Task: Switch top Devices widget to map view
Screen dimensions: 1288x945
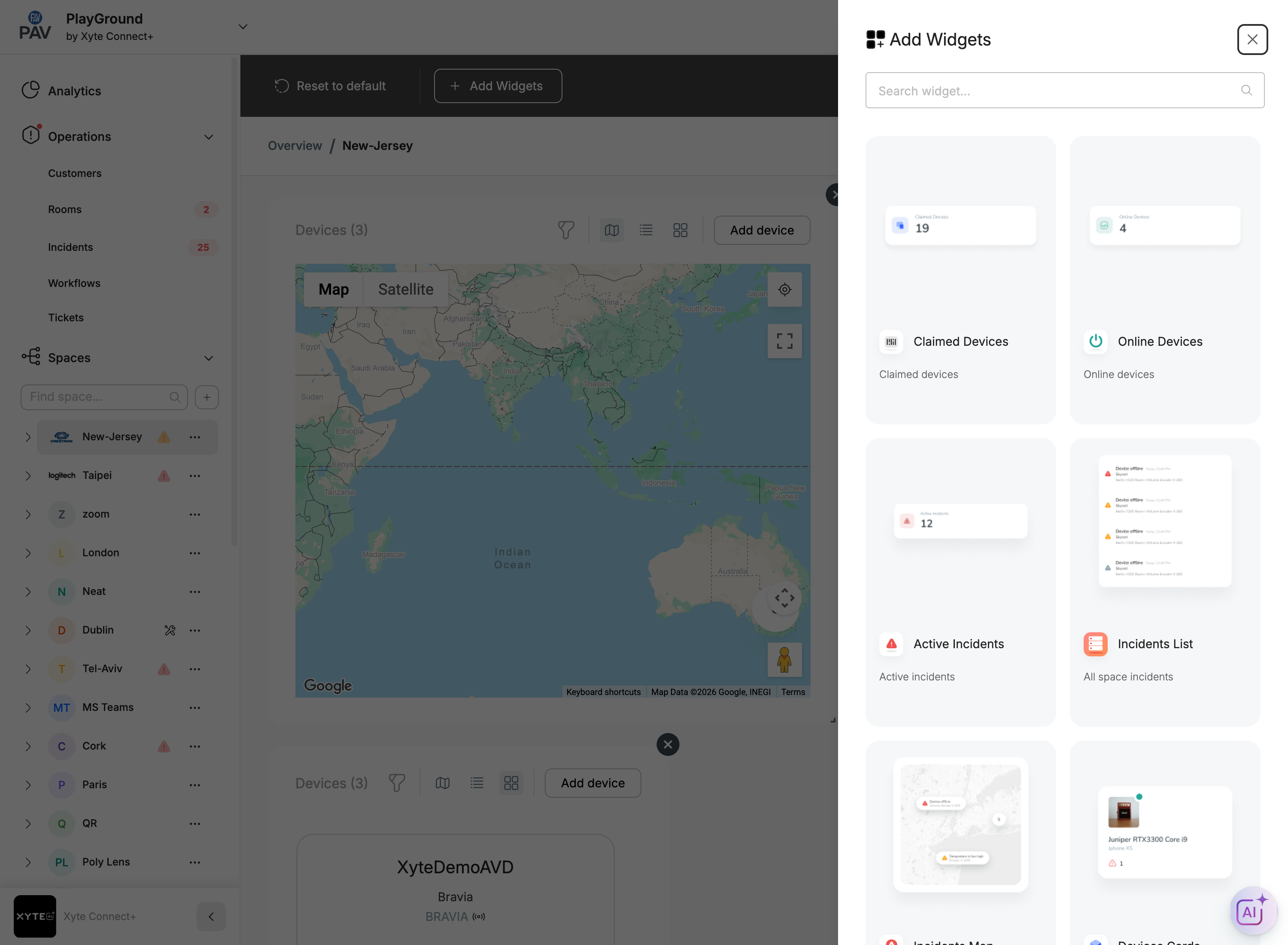Action: point(612,230)
